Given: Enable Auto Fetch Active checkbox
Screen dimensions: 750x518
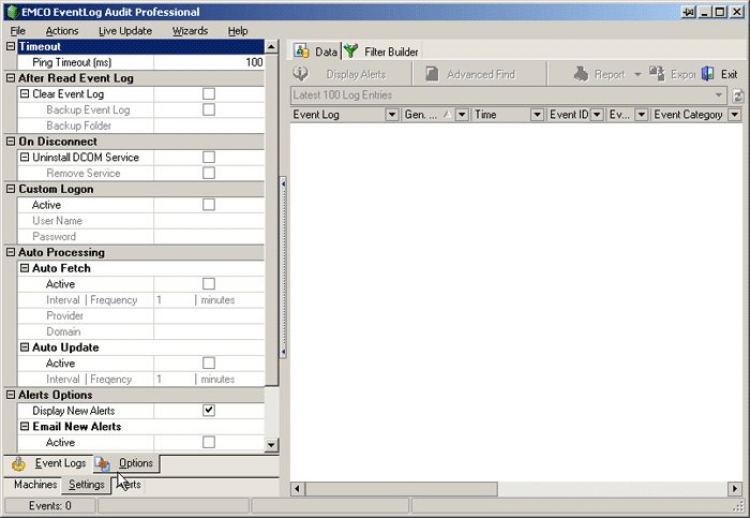Looking at the screenshot, I should [x=209, y=284].
